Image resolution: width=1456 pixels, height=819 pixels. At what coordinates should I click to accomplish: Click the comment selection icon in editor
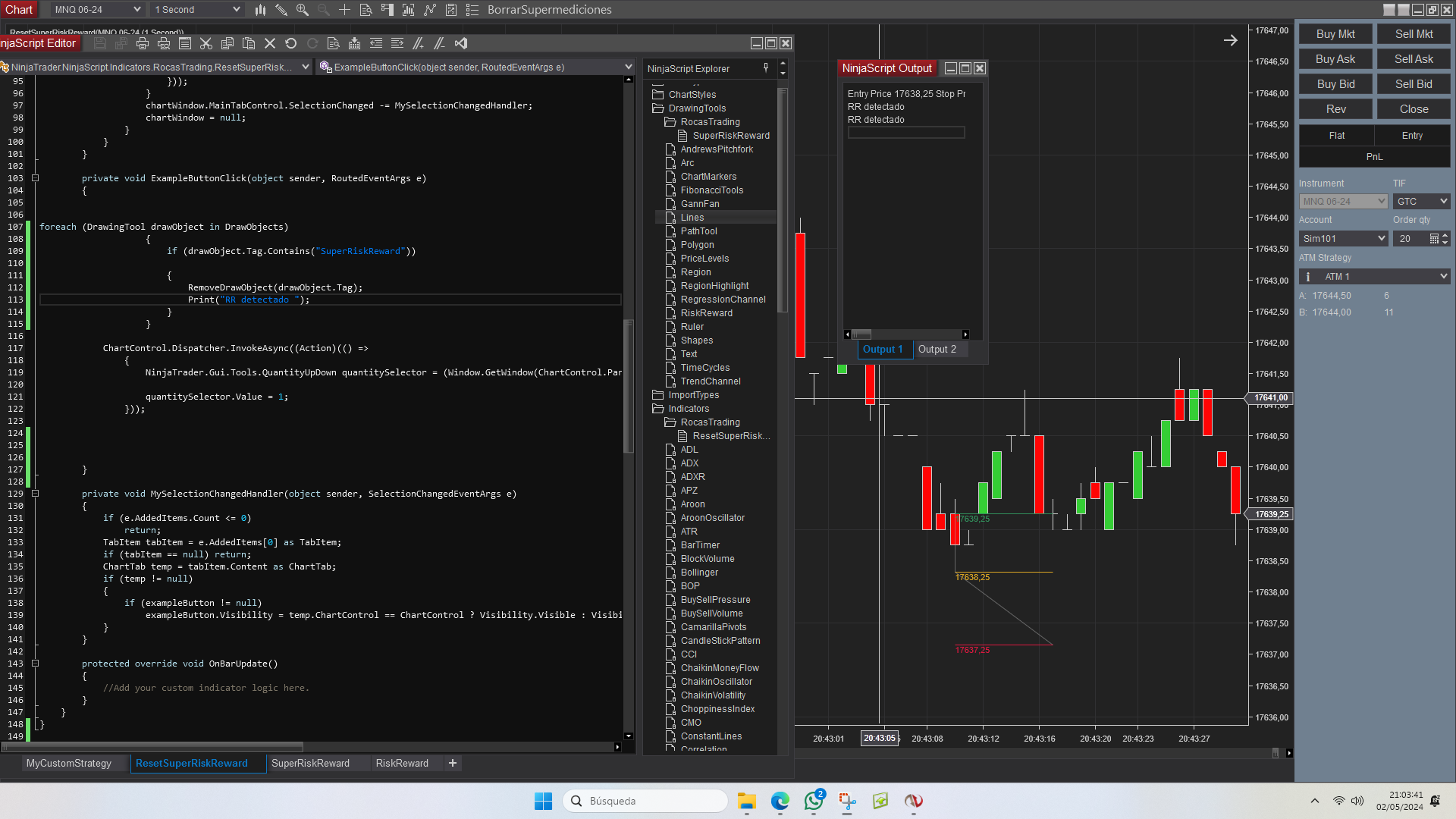point(418,43)
